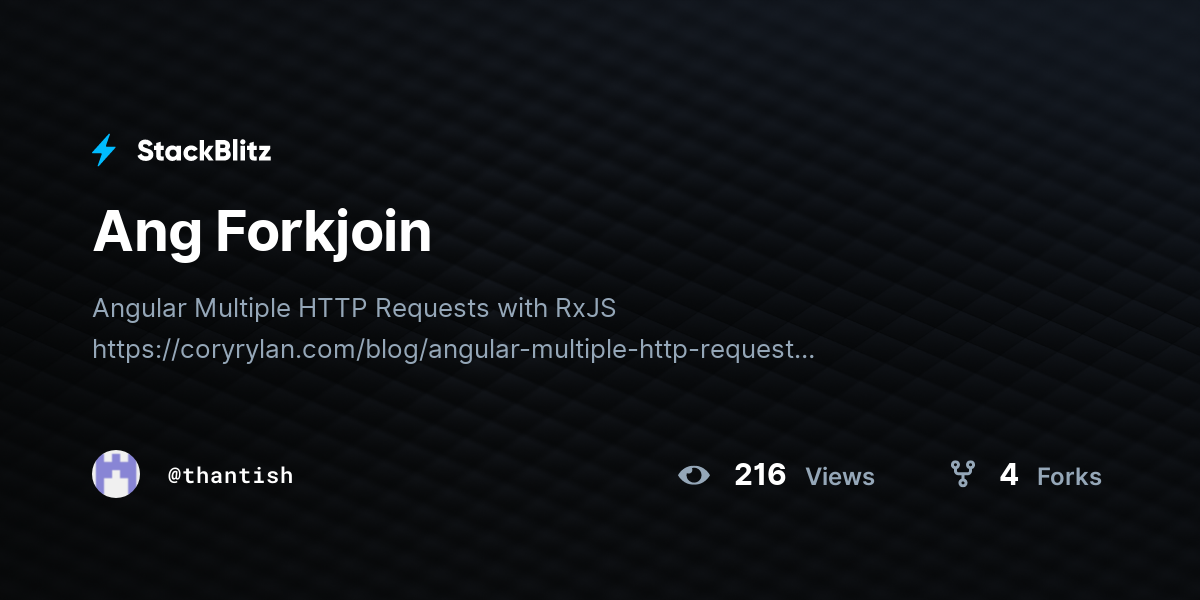This screenshot has width=1200, height=600.
Task: Click the Views label
Action: (840, 477)
